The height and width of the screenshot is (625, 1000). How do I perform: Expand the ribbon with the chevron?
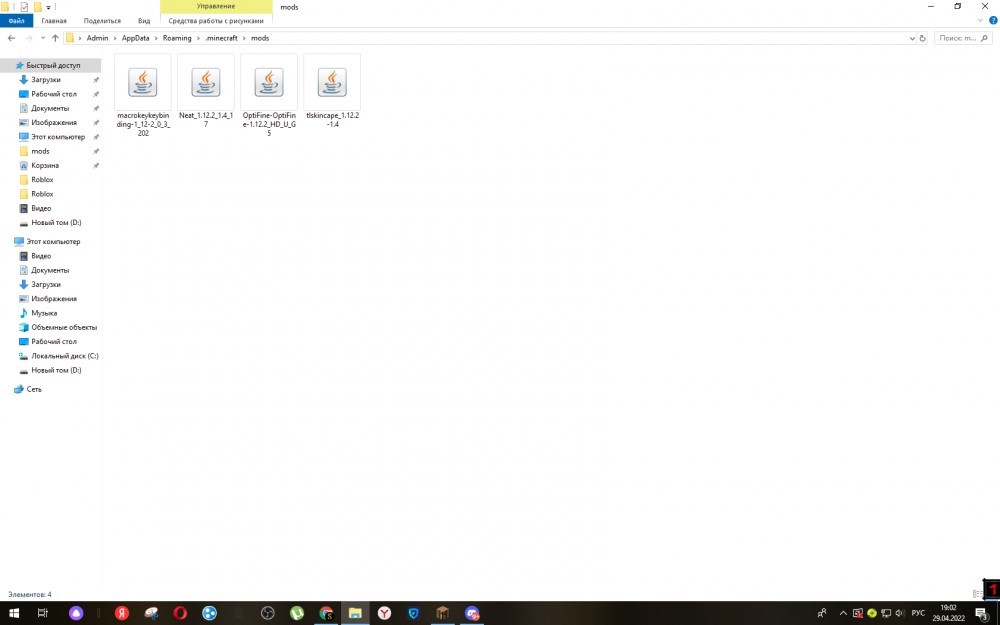tap(980, 20)
